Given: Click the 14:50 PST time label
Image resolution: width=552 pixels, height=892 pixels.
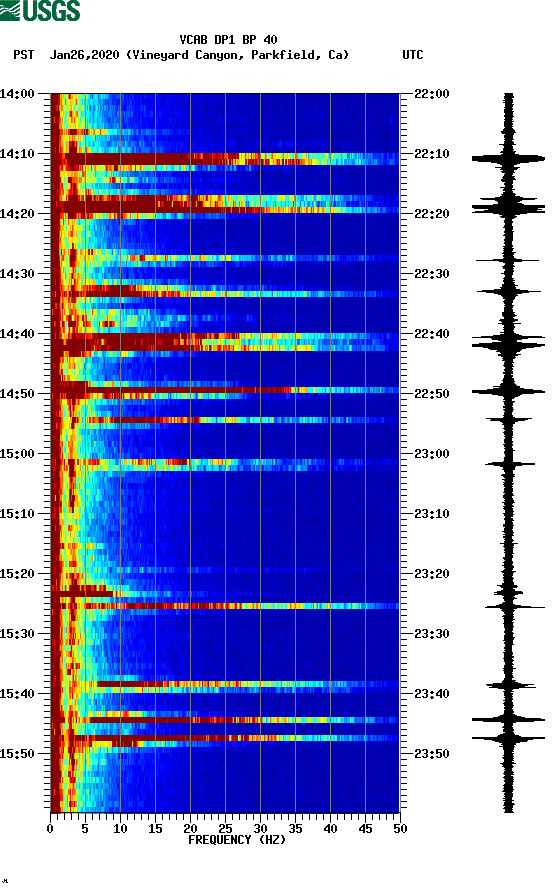Looking at the screenshot, I should tap(17, 394).
